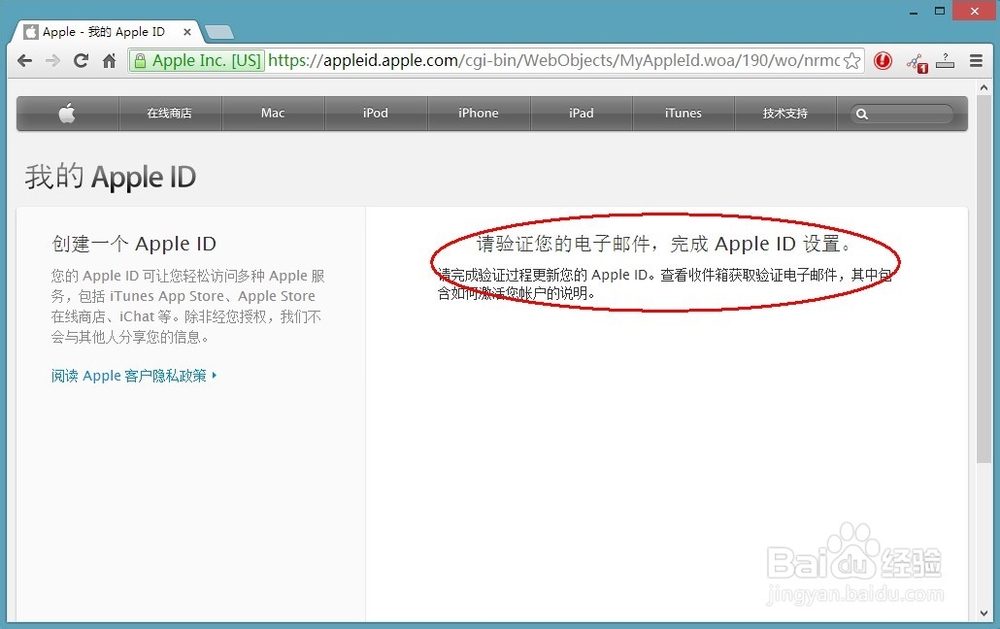Click 阅读 Apple 客户隐私政策 link
1000x629 pixels.
click(x=134, y=376)
